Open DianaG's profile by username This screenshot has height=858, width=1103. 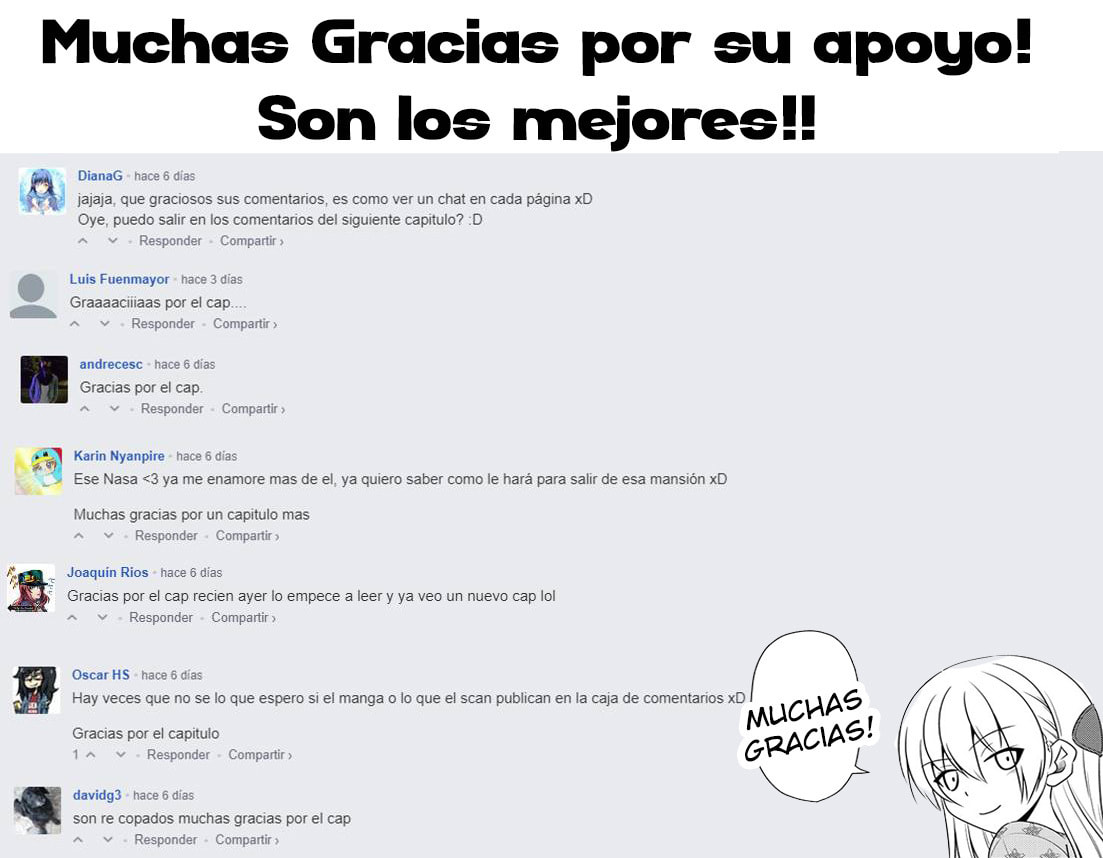pos(100,176)
